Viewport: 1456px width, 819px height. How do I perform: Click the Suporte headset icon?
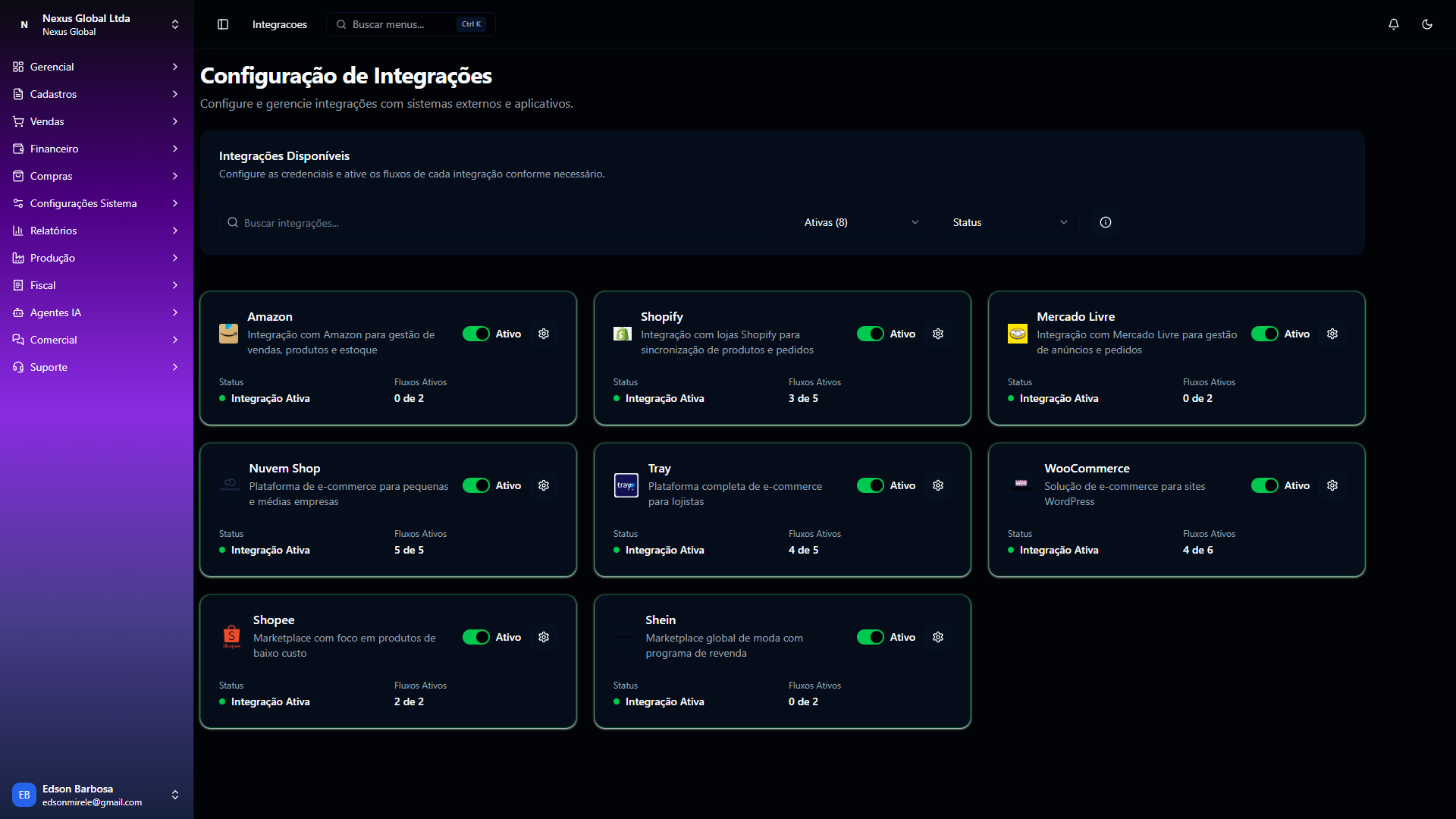18,367
